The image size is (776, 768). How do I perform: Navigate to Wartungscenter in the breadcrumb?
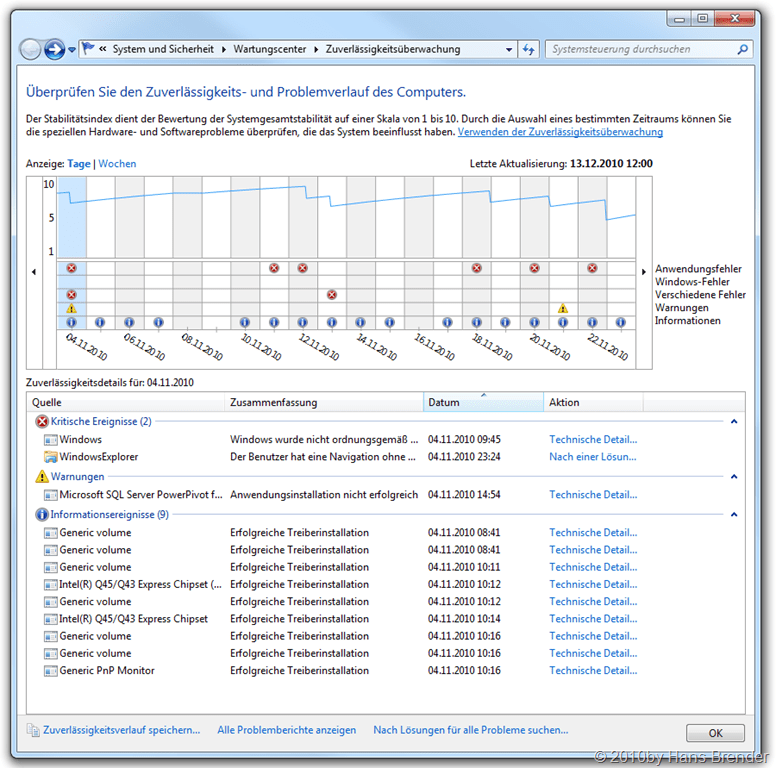point(270,49)
